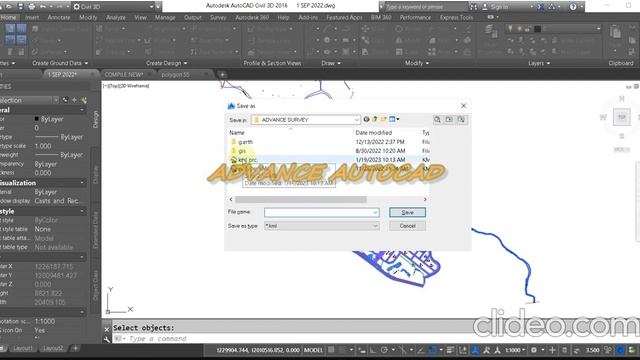
Task: Toggle ortho mode in status bar
Action: coord(373,350)
